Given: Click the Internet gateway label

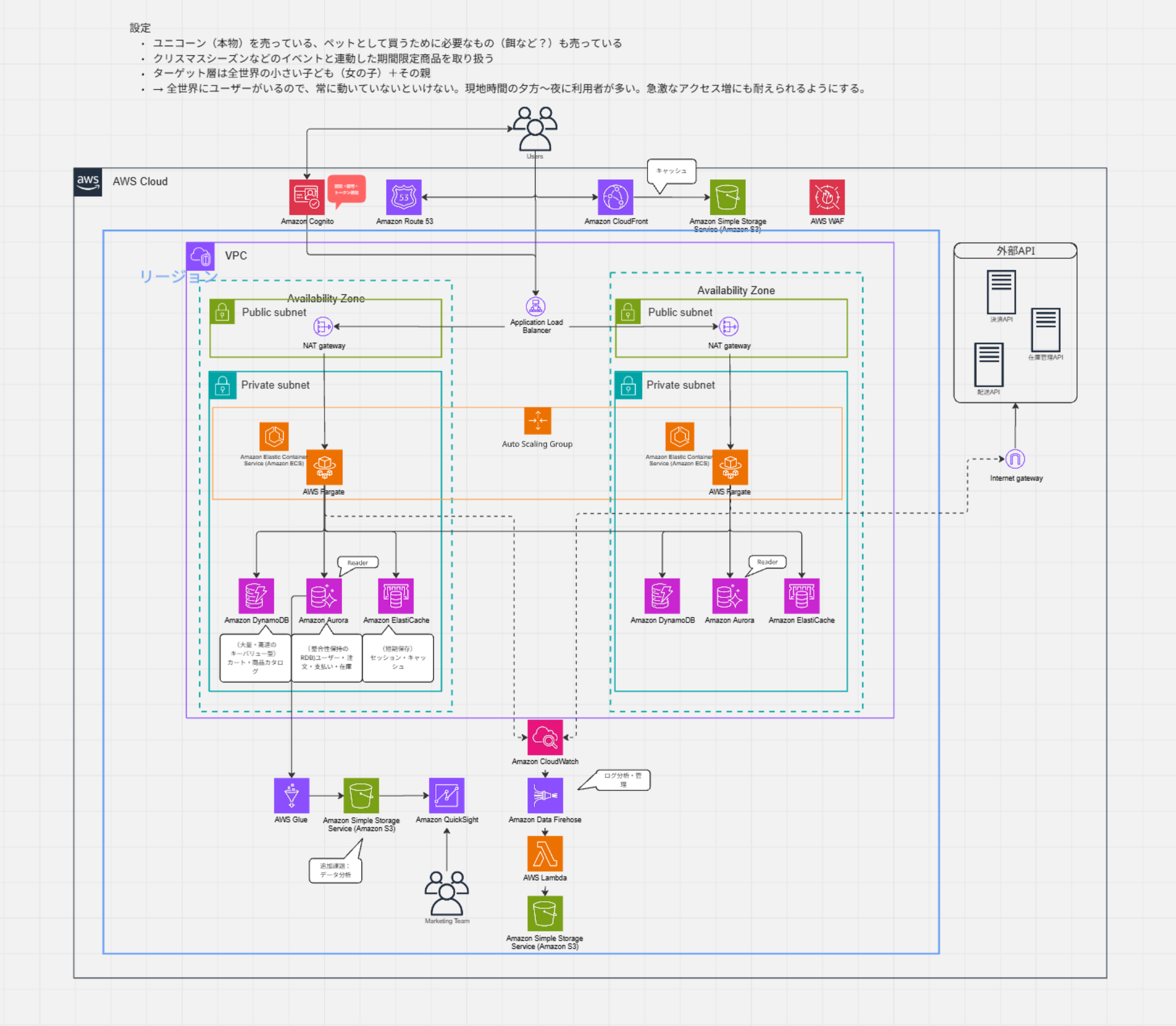Looking at the screenshot, I should coord(1016,478).
